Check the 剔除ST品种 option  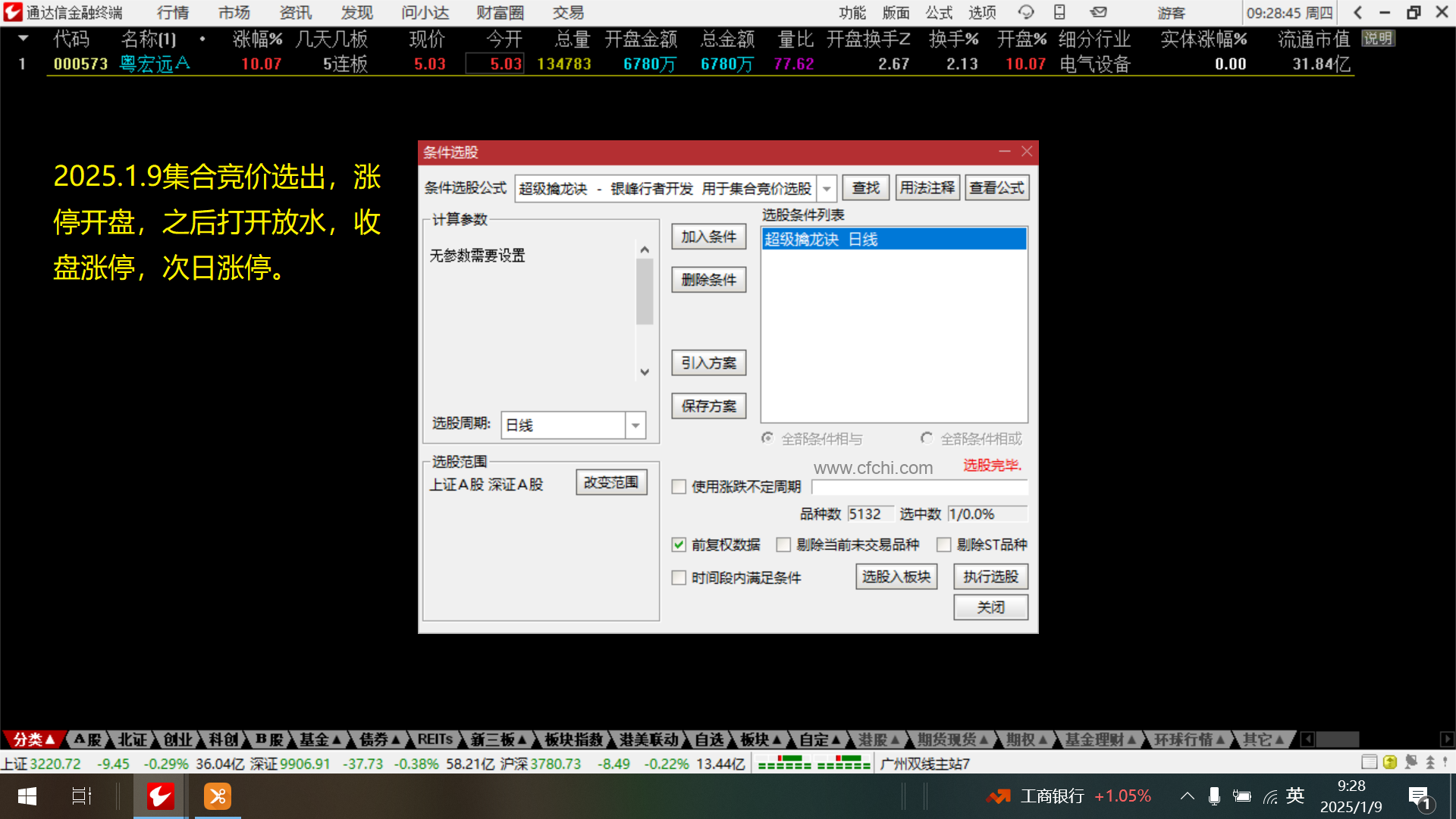click(x=944, y=544)
